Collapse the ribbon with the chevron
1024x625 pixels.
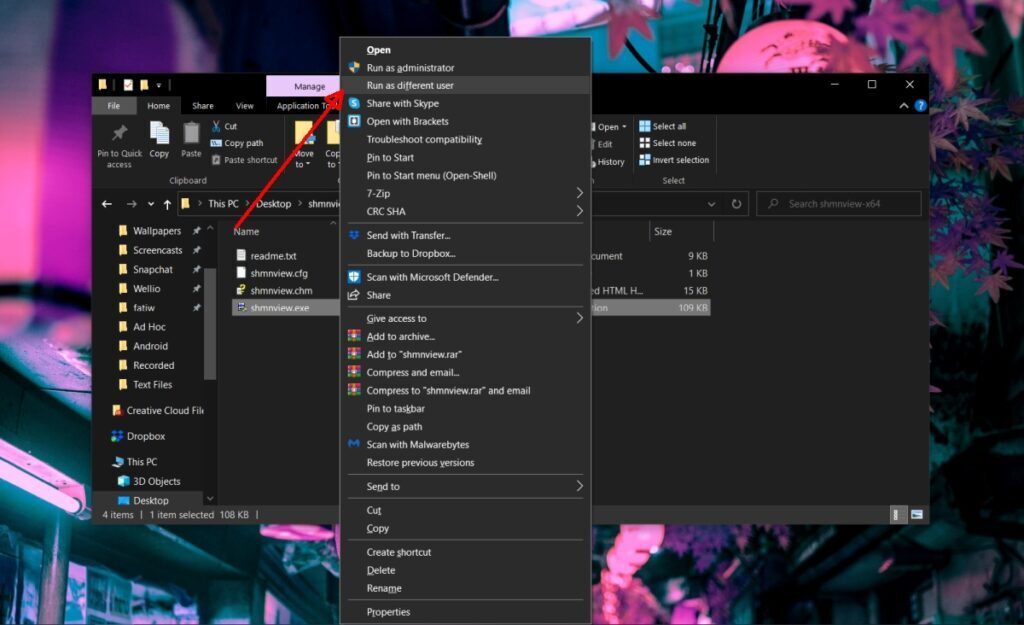pyautogui.click(x=904, y=106)
